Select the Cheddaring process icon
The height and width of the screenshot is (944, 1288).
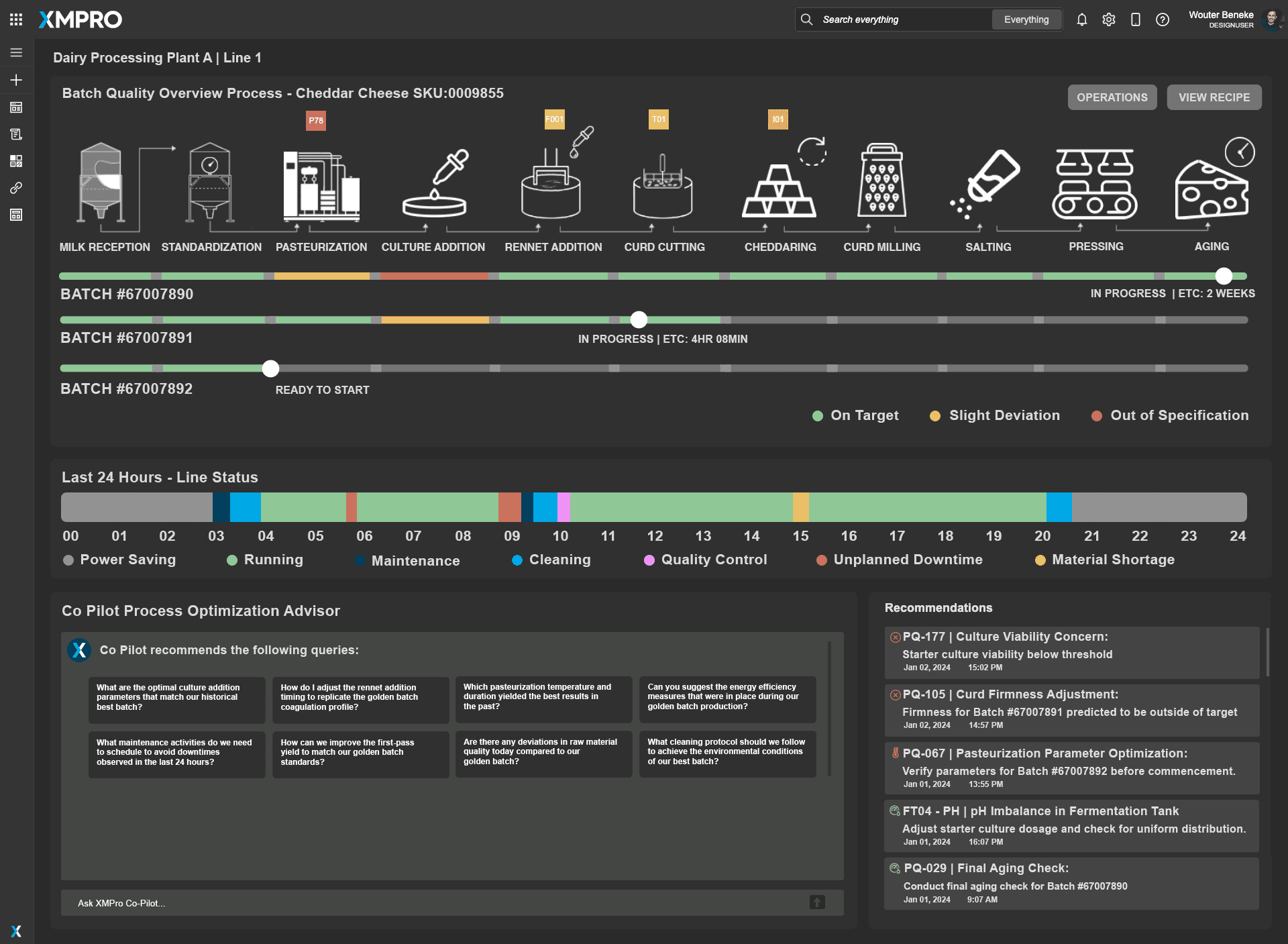(779, 190)
